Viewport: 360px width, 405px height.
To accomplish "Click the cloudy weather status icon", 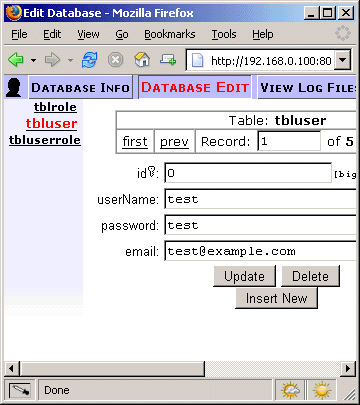I will coord(290,390).
